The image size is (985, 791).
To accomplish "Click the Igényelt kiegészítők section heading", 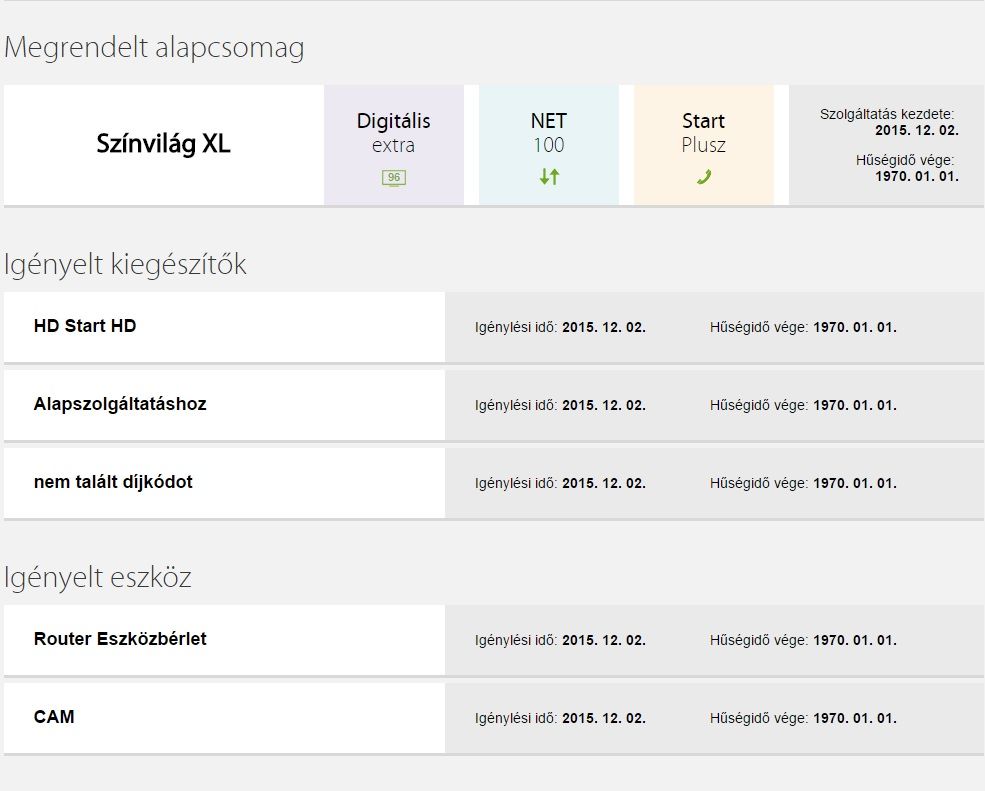I will [x=125, y=265].
